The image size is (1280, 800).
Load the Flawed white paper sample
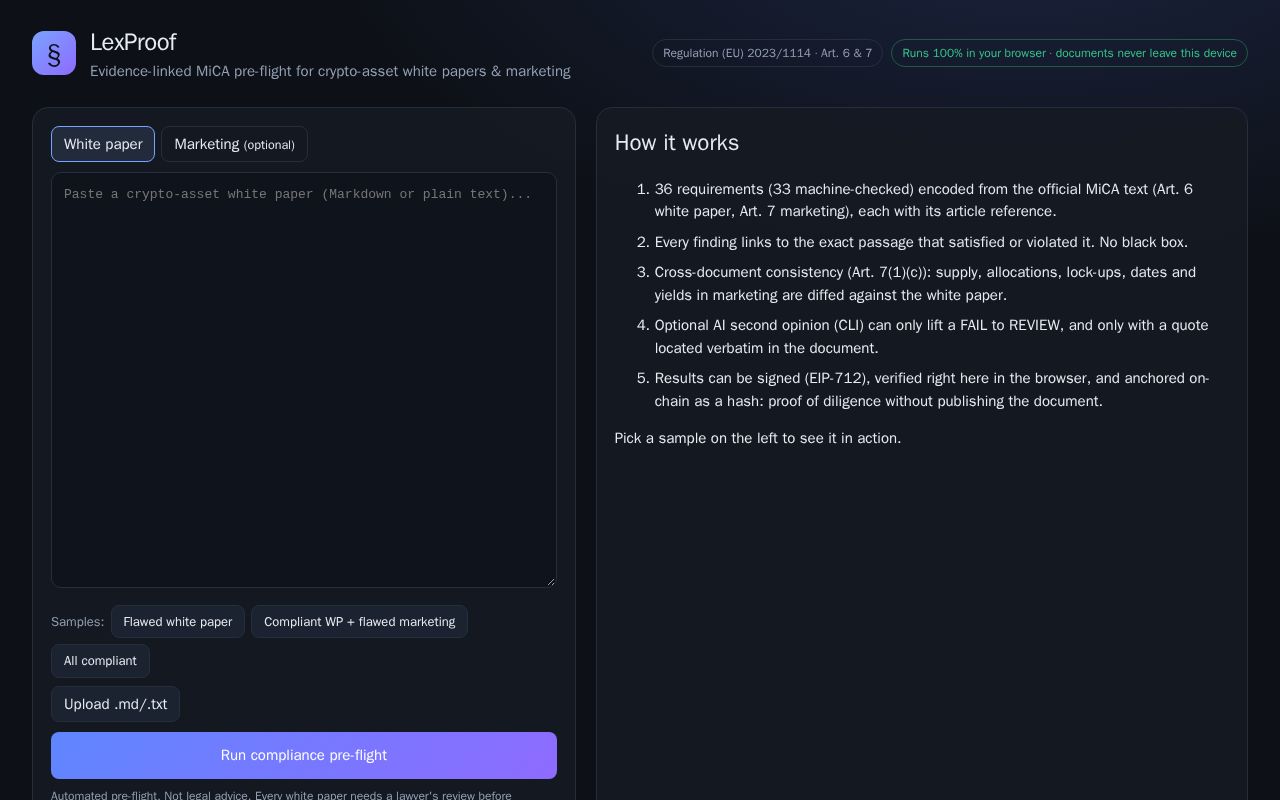[x=178, y=622]
